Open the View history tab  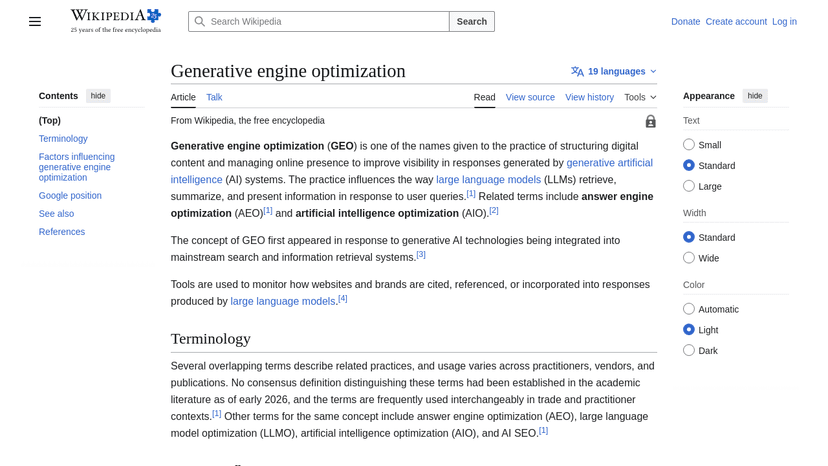589,97
